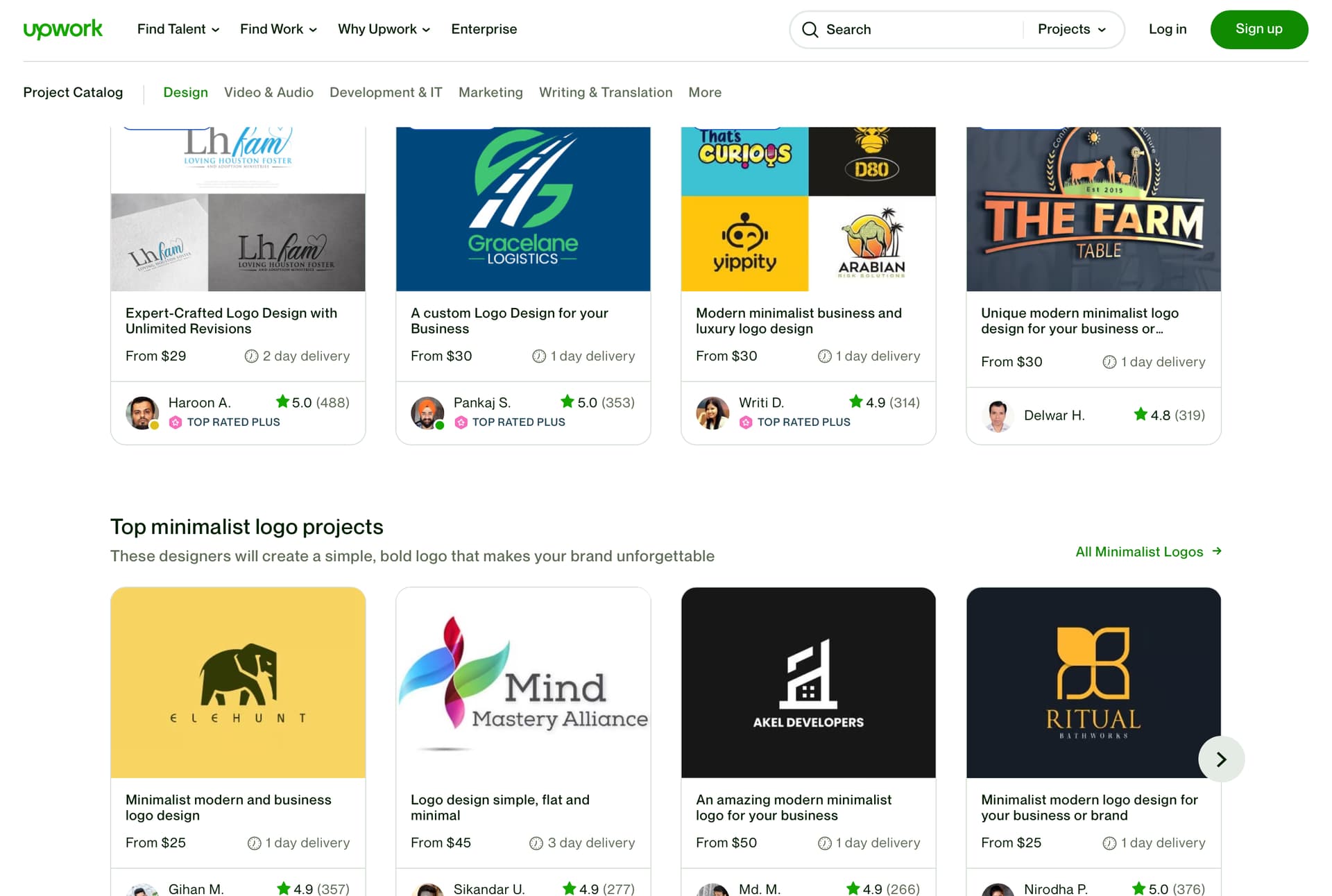Open Minimalist modern and business logo design
The height and width of the screenshot is (896, 1332).
click(228, 807)
